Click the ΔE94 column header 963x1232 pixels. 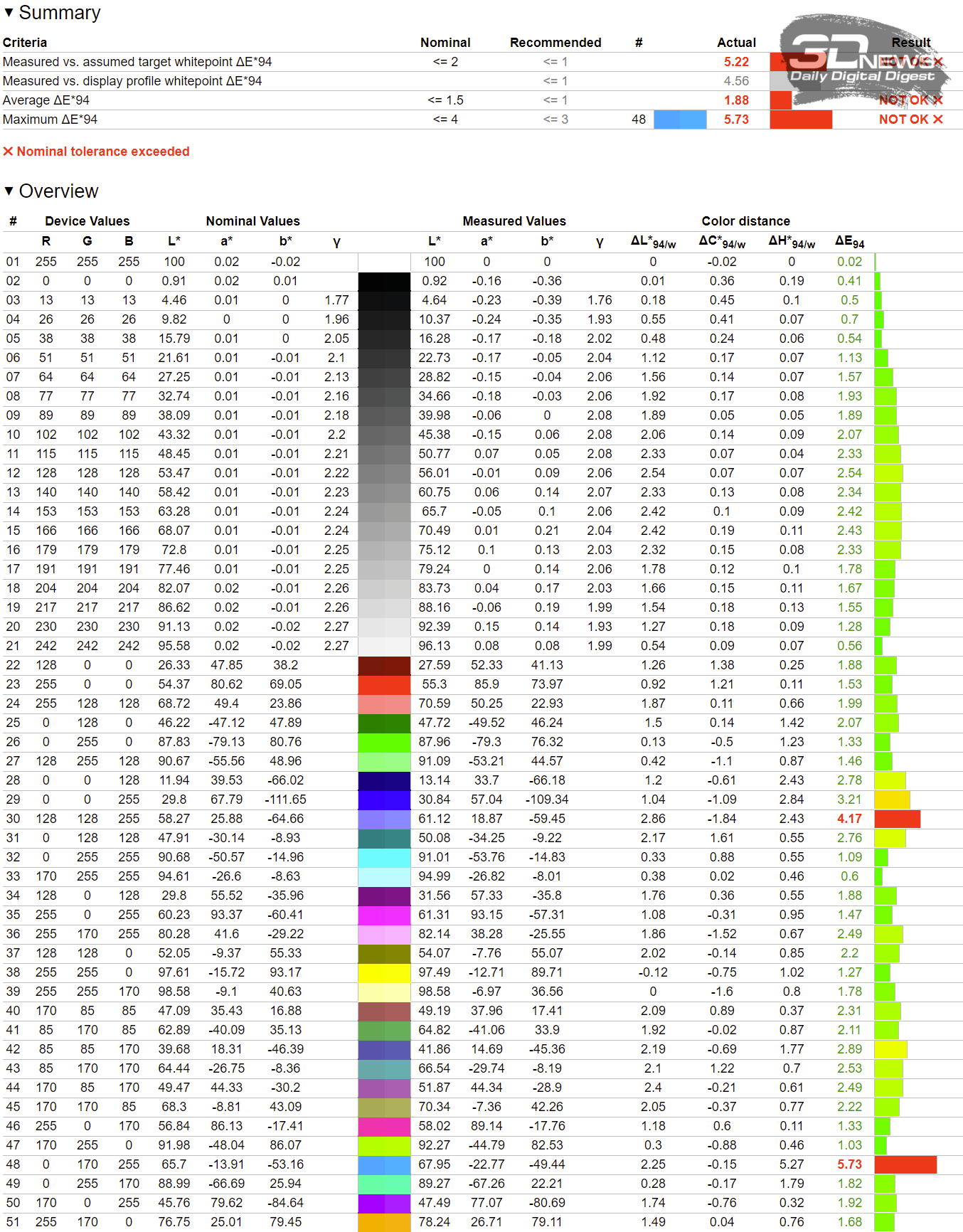(850, 241)
